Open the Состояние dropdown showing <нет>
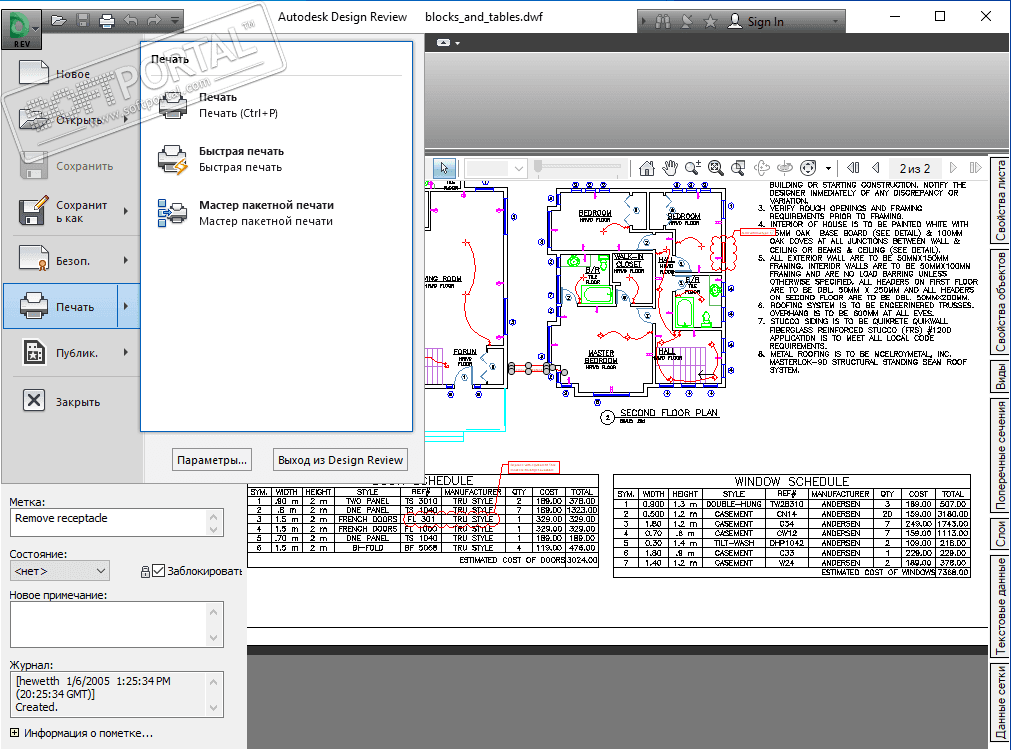The image size is (1011, 750). [59, 571]
